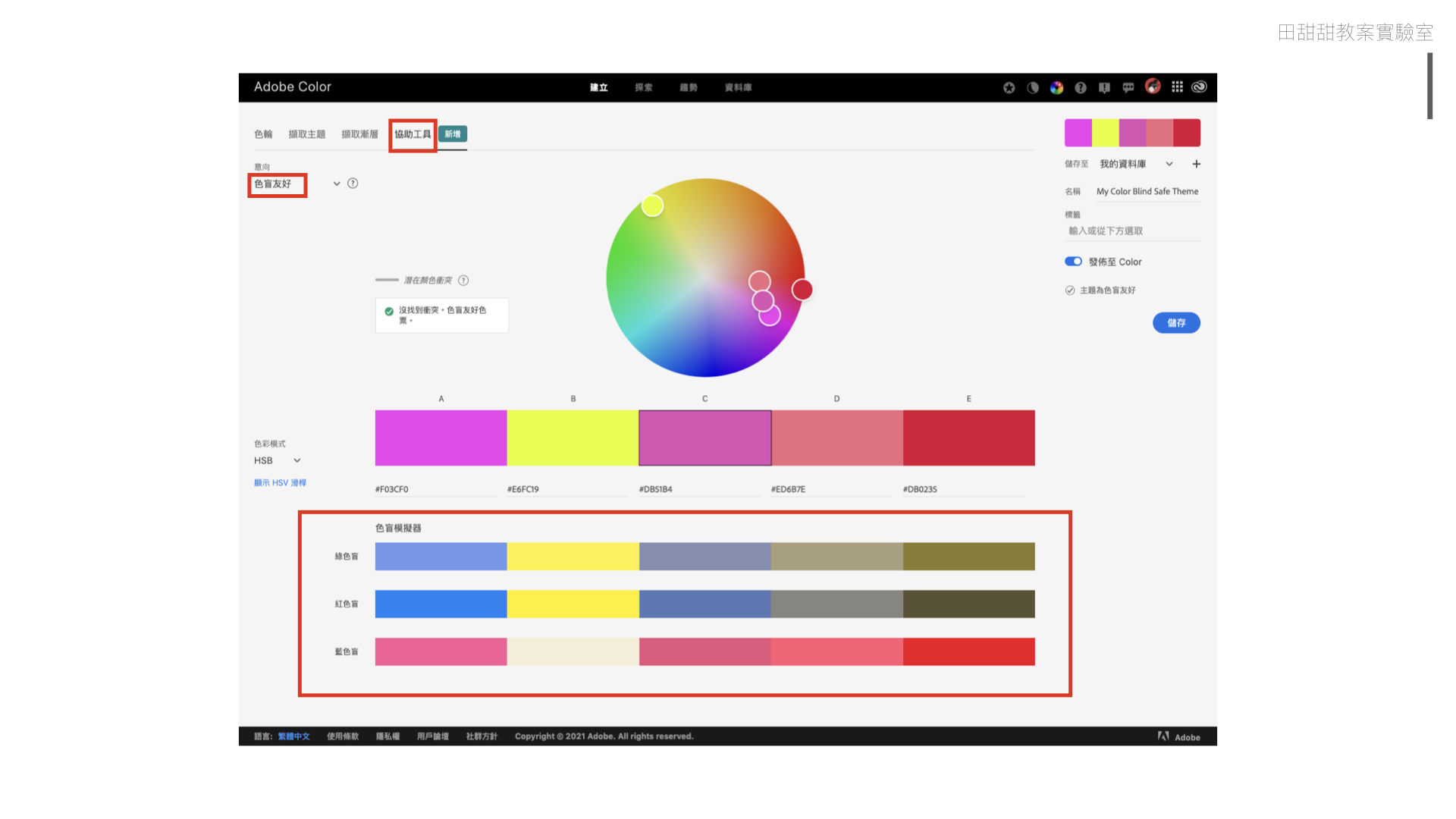Click the rainbow color wheel icon

(x=1056, y=88)
